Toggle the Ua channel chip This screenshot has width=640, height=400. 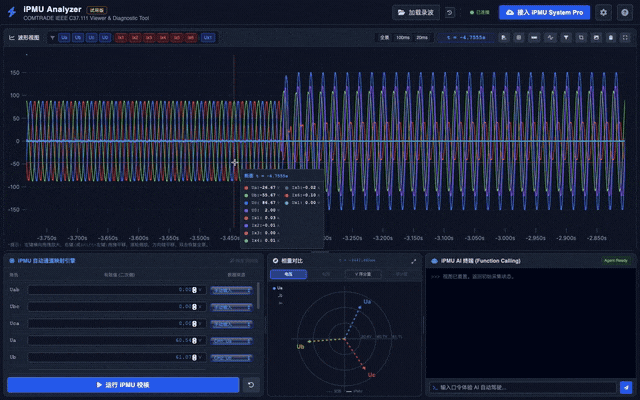point(64,37)
